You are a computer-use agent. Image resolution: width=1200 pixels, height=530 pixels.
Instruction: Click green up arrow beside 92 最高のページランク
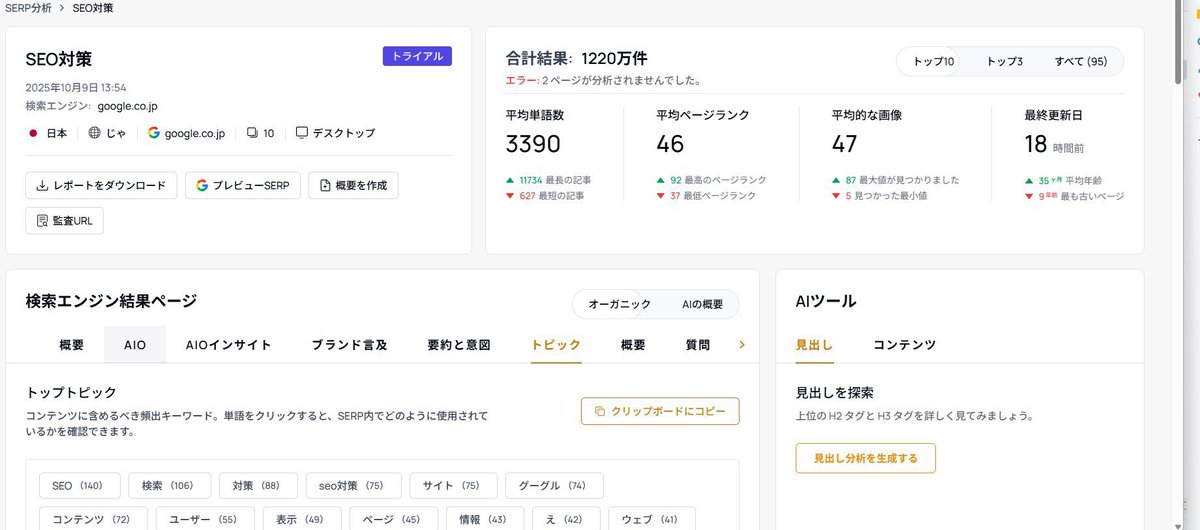pos(661,180)
